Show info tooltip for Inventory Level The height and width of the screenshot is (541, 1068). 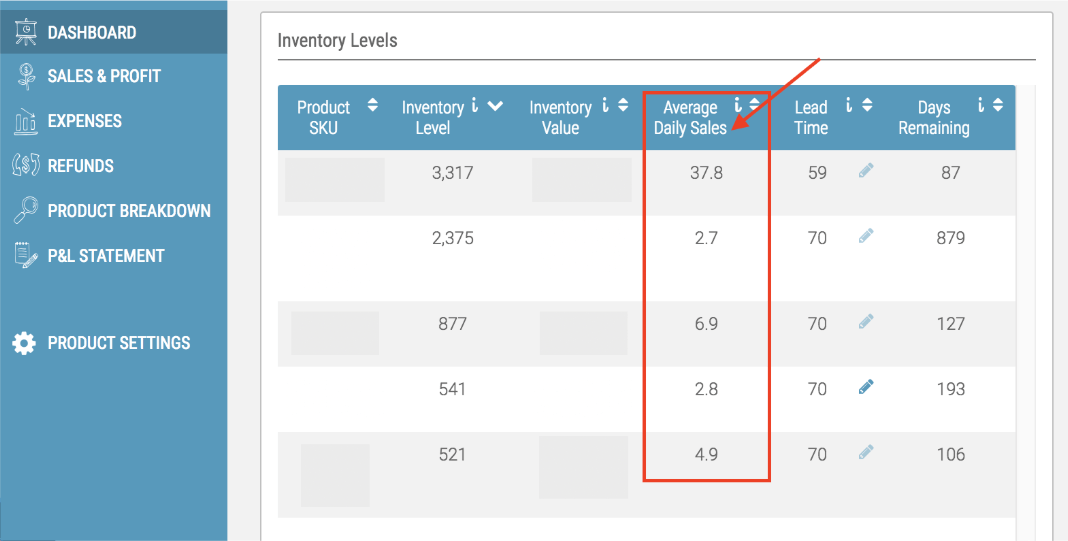click(475, 106)
